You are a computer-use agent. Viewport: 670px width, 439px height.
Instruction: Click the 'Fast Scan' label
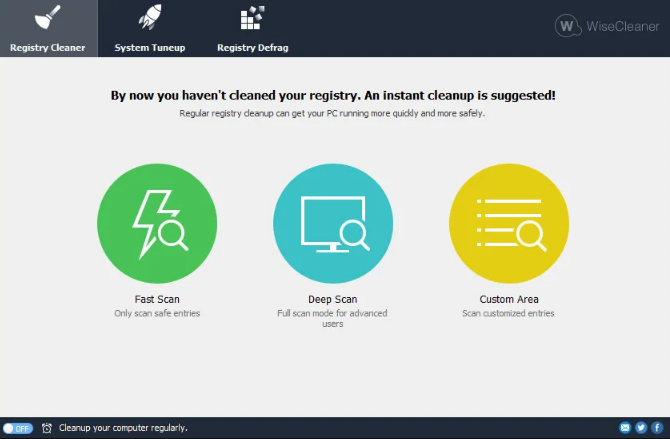click(x=157, y=299)
